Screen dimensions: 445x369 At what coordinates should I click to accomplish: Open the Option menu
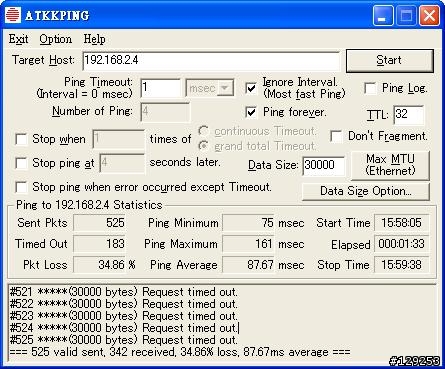55,39
